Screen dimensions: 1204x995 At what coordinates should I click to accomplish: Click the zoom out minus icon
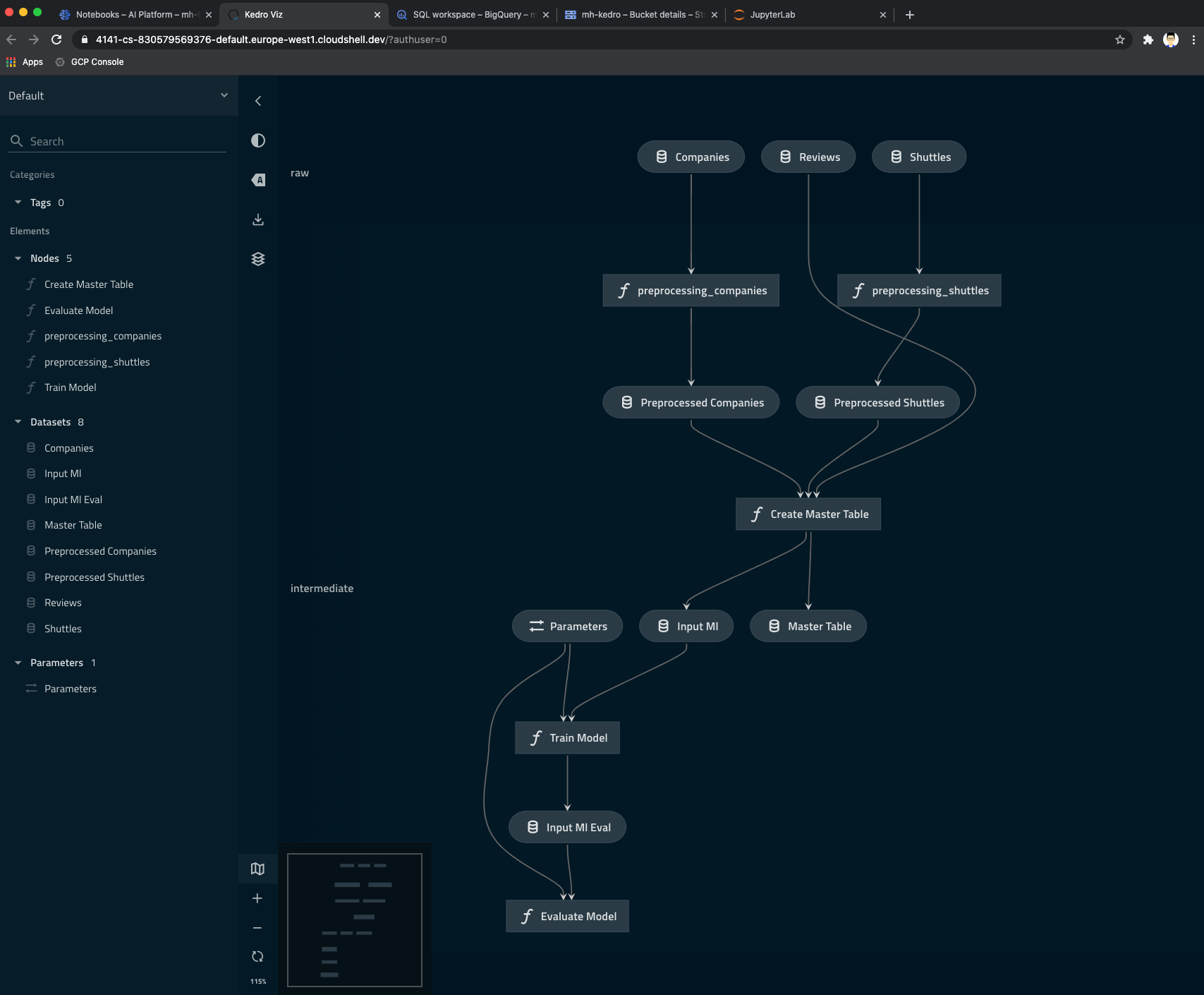pos(257,928)
